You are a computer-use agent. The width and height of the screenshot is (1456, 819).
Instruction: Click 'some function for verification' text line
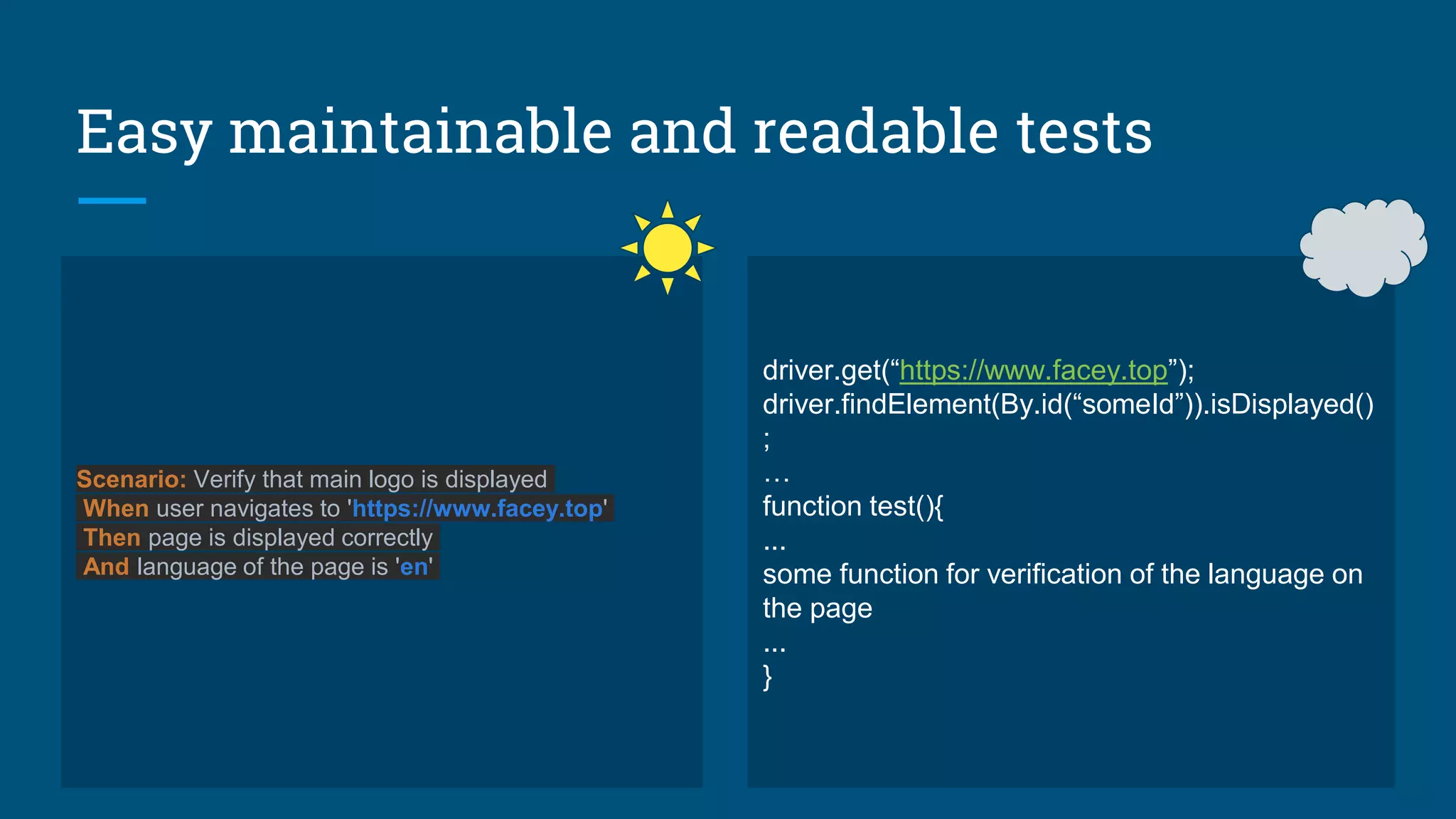(1063, 574)
